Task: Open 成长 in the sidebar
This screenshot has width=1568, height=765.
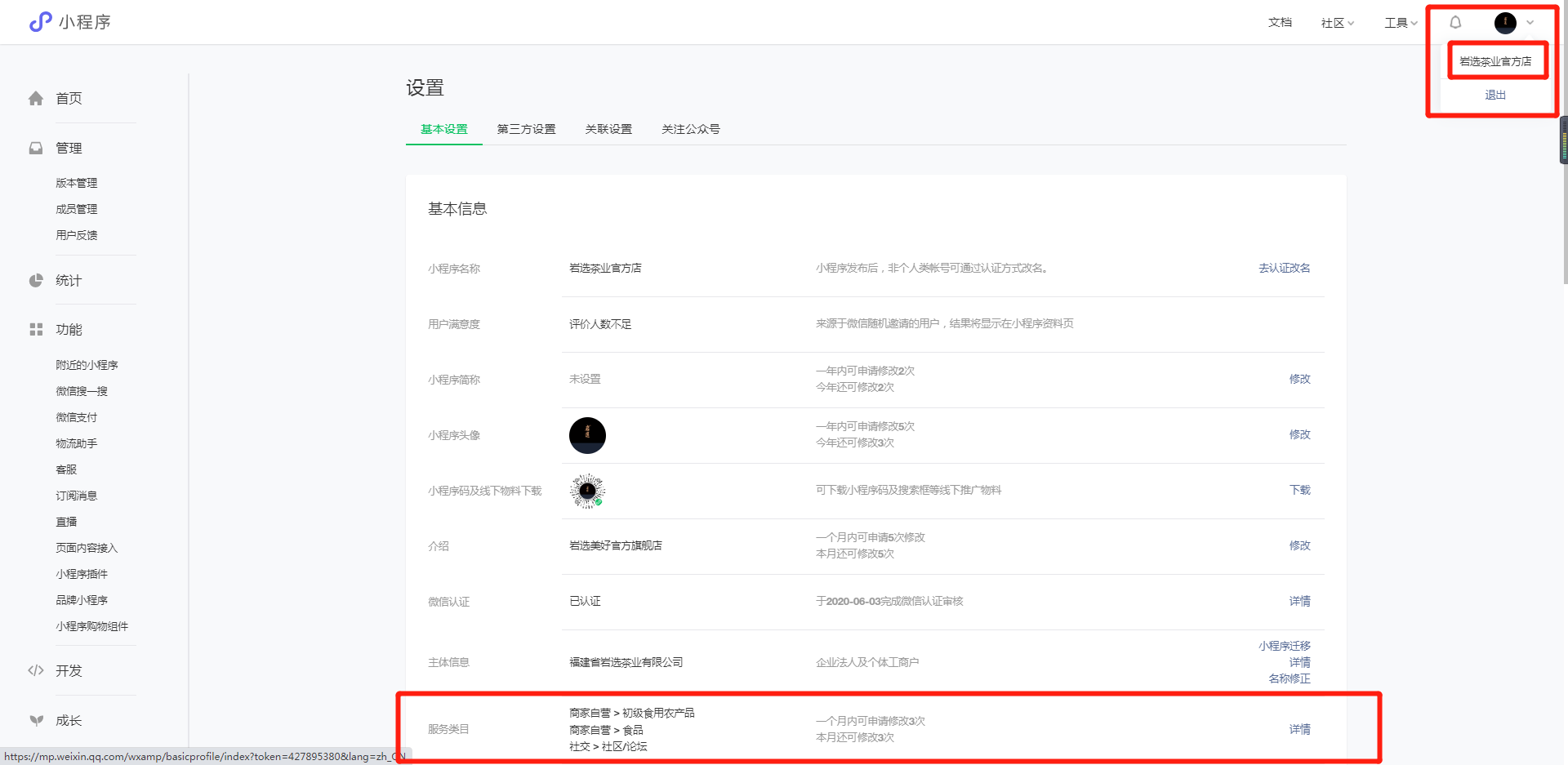Action: (69, 720)
